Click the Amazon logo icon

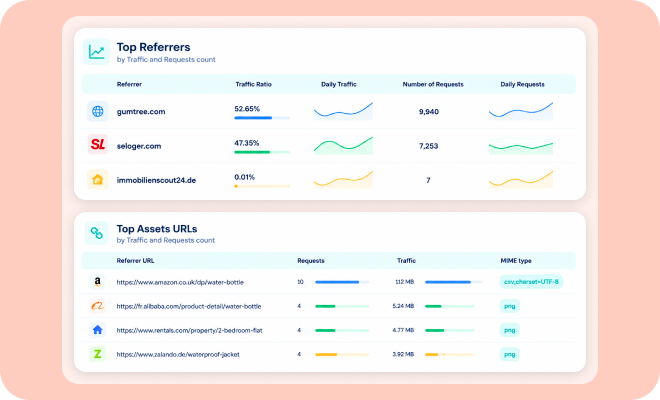click(97, 282)
